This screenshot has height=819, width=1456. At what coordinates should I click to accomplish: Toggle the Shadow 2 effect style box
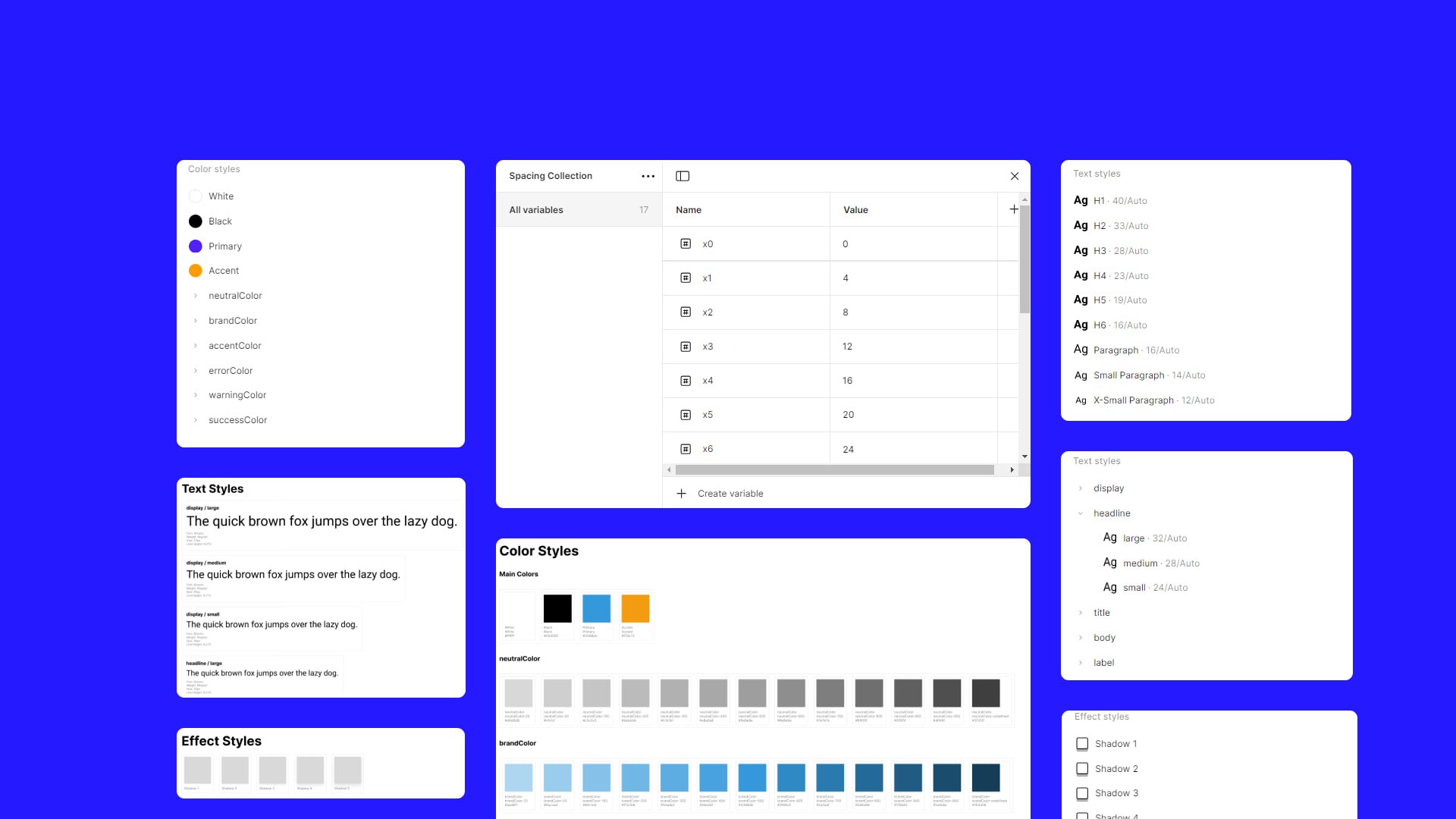pos(1082,769)
